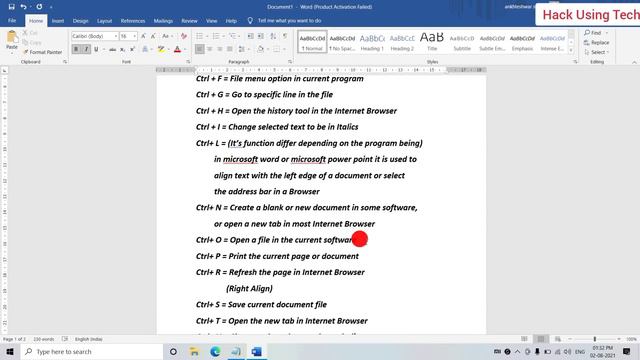
Task: Justify the paragraph text
Action: click(x=229, y=49)
